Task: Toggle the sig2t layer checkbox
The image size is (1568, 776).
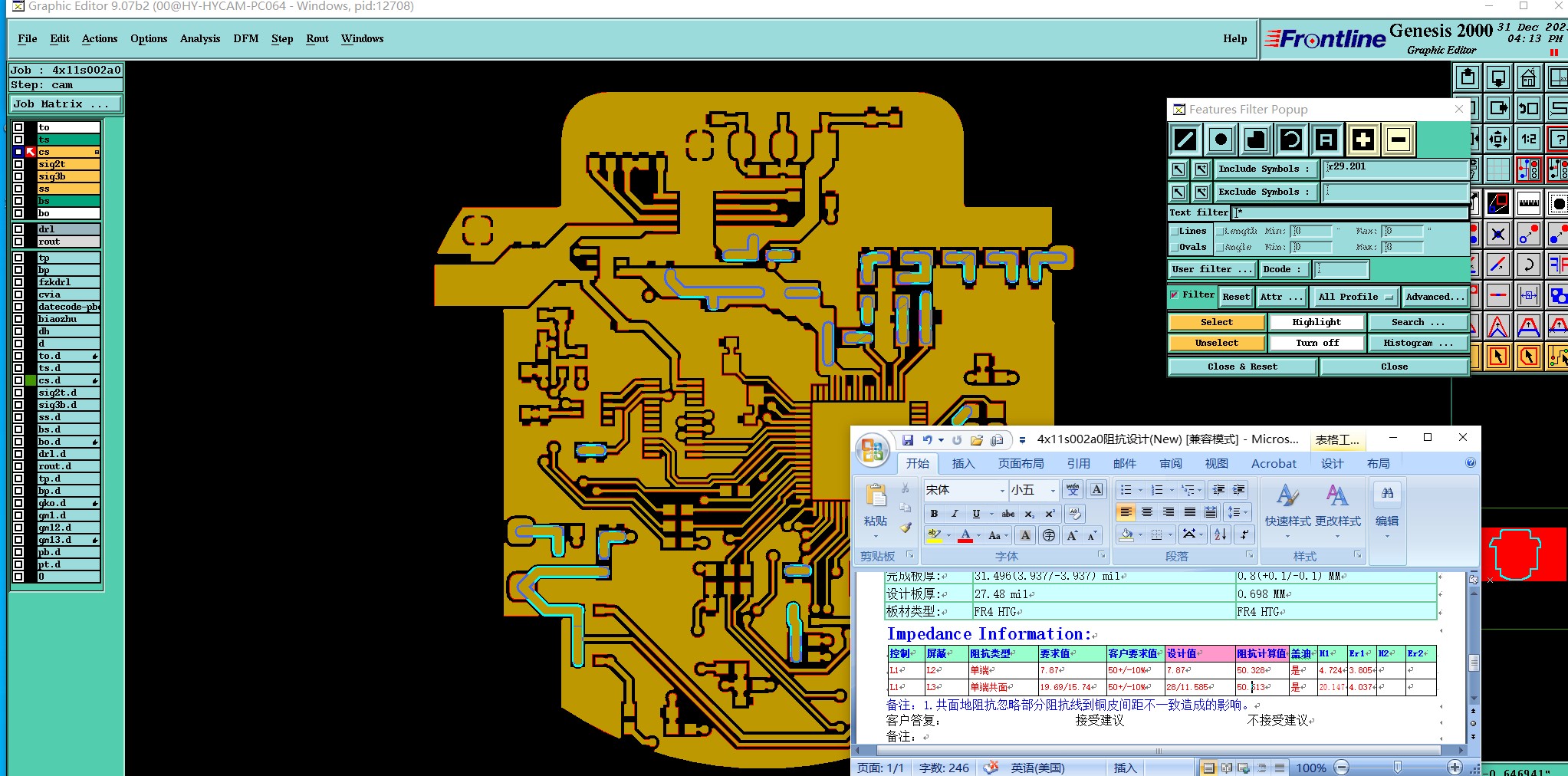Action: (18, 164)
